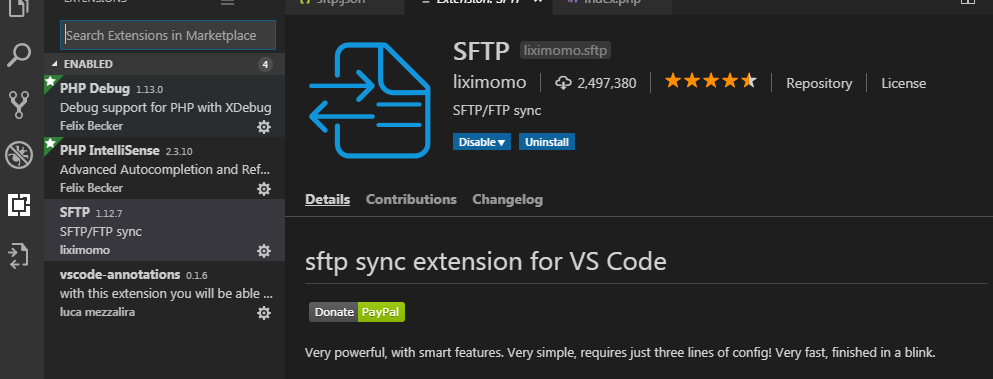Select the Extensions view icon

coord(19,205)
